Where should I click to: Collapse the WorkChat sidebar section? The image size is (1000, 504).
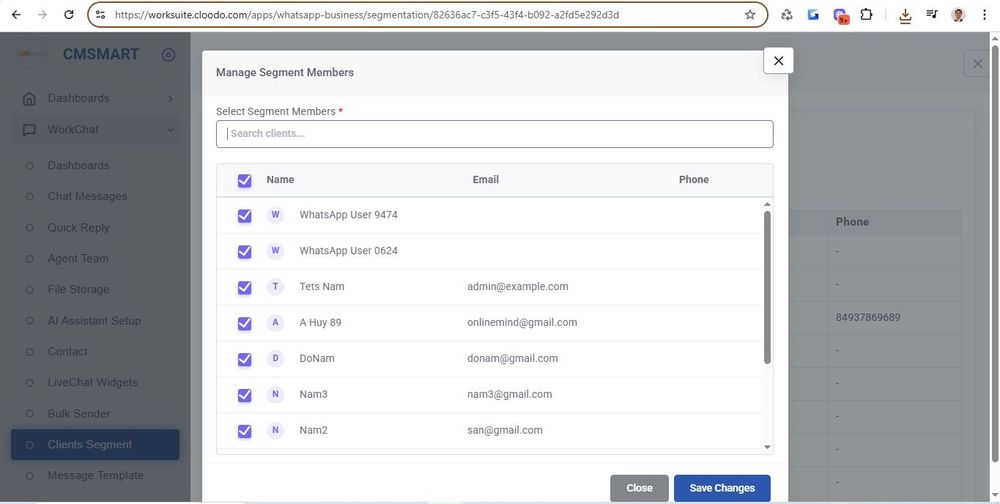coord(170,130)
